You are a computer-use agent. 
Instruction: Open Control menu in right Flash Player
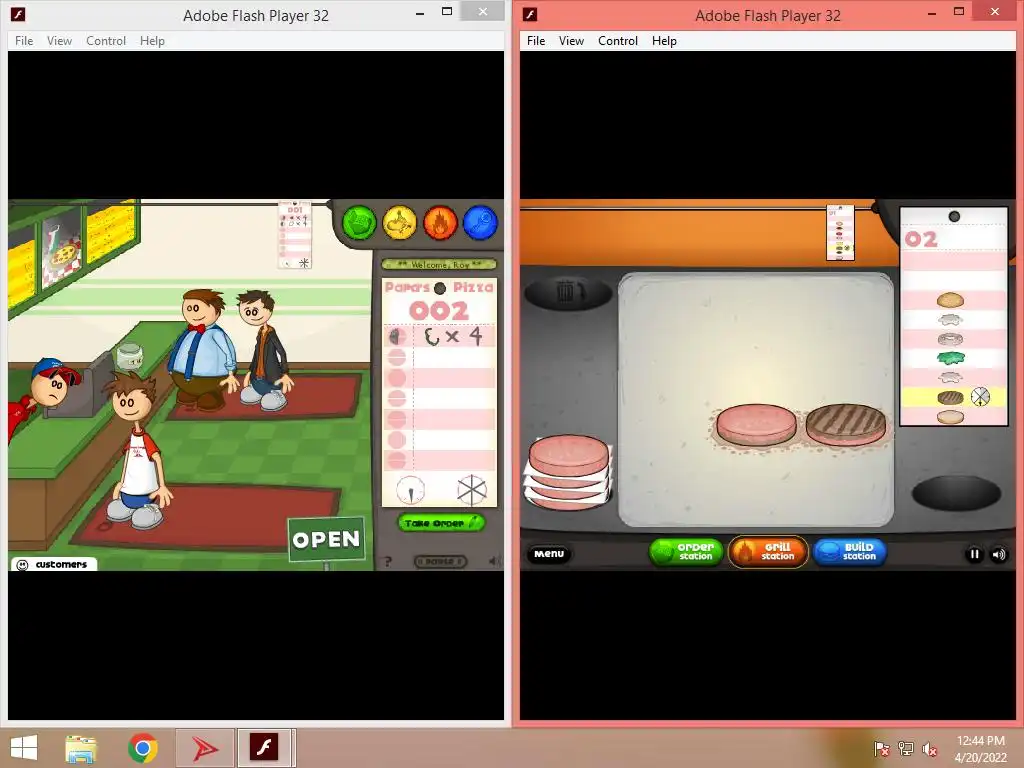point(618,40)
